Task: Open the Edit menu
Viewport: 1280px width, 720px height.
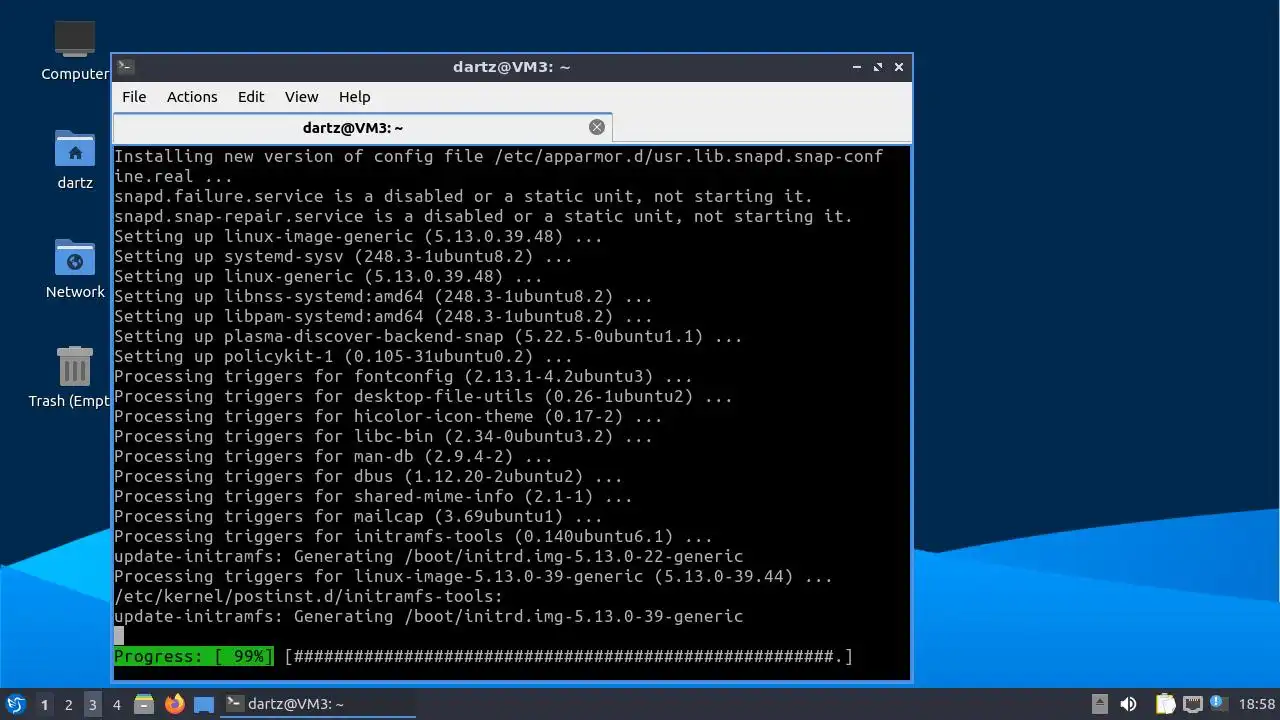Action: tap(251, 97)
